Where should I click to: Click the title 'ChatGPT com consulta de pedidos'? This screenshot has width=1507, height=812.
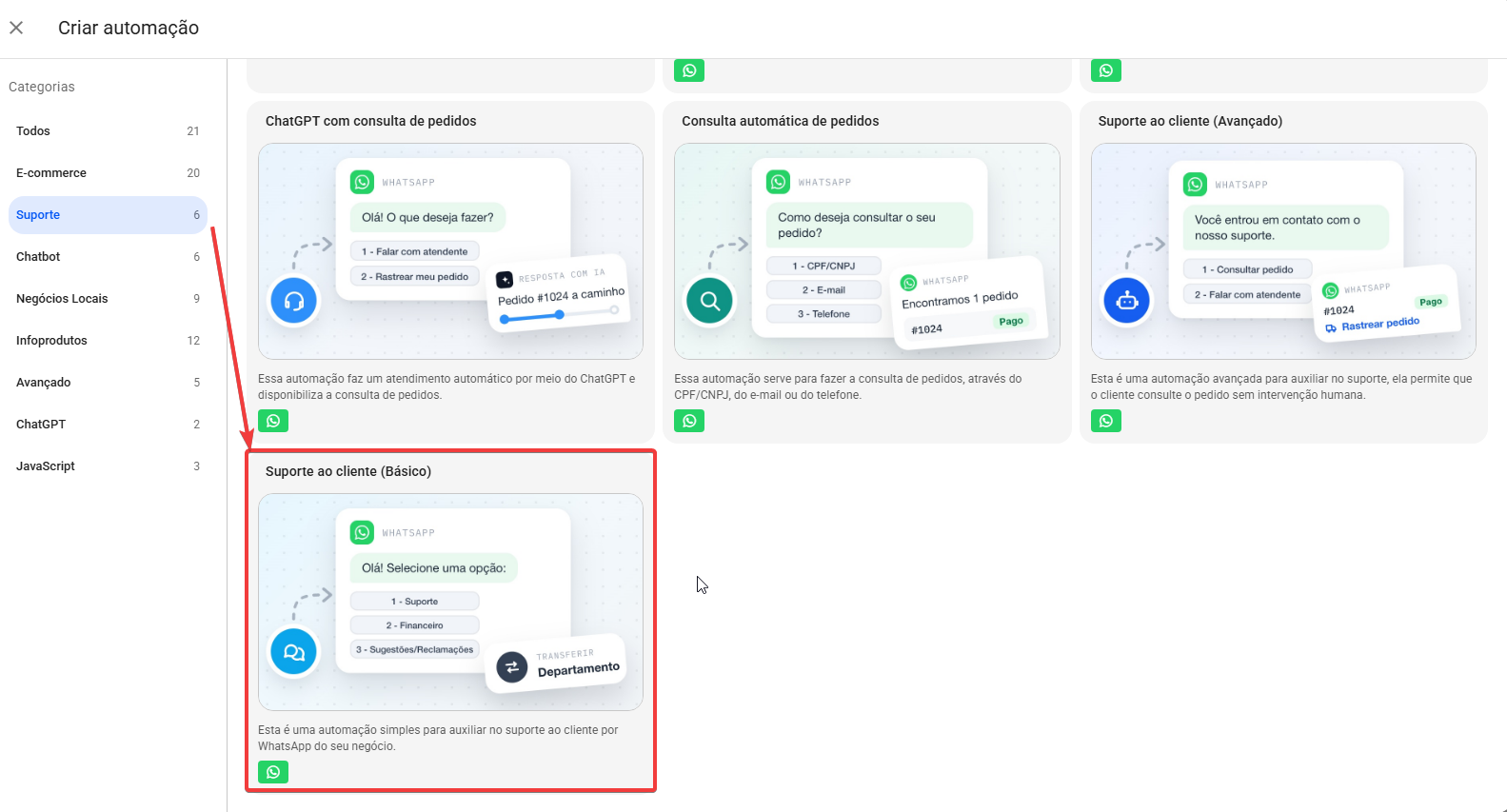(x=371, y=121)
